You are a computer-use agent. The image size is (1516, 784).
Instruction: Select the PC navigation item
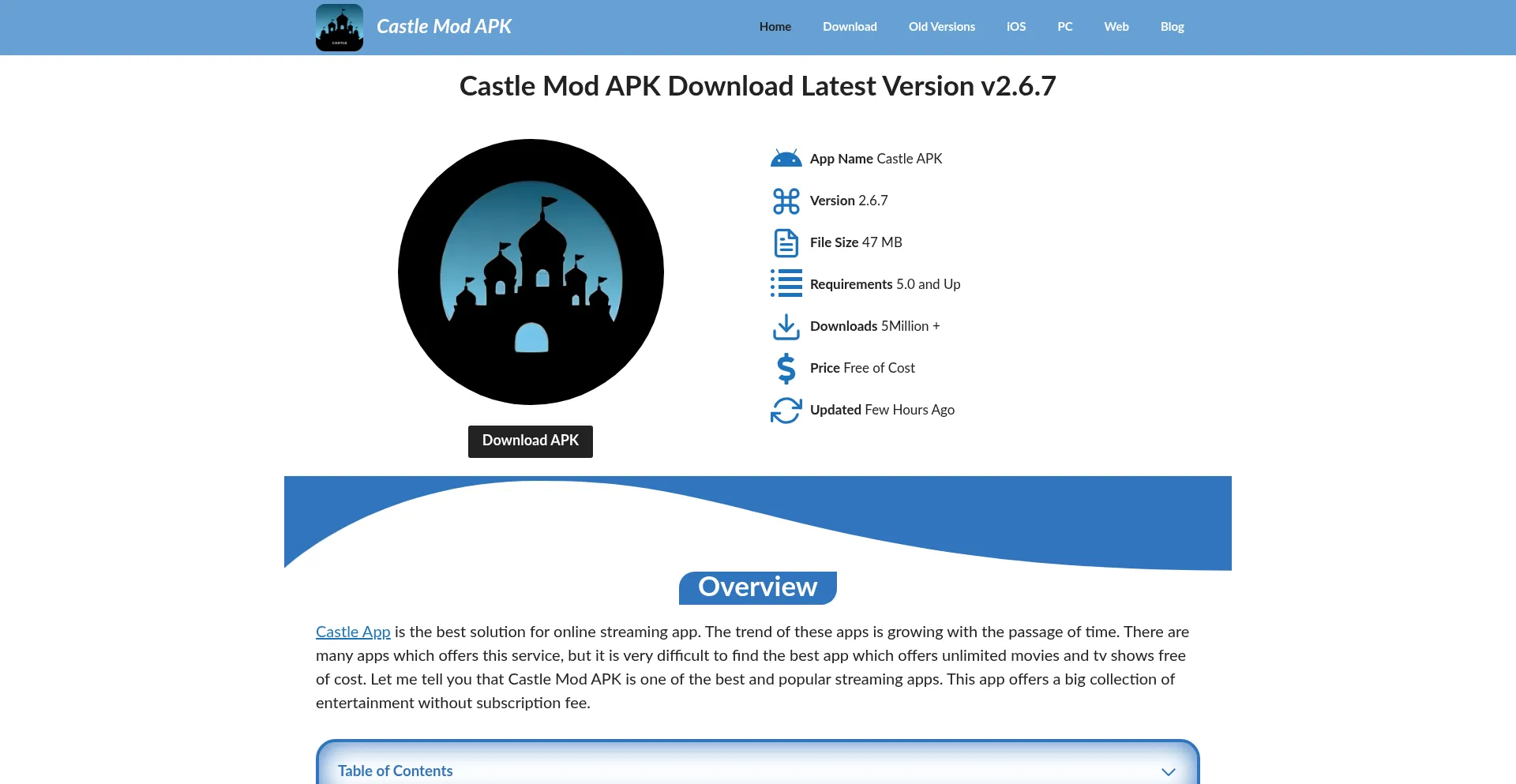(x=1064, y=27)
